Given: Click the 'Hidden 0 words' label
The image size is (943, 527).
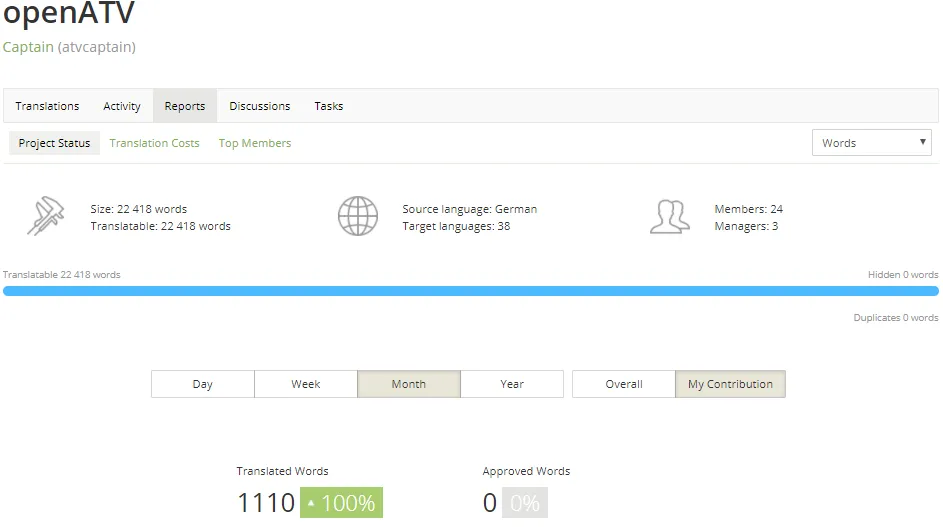Looking at the screenshot, I should (x=903, y=274).
